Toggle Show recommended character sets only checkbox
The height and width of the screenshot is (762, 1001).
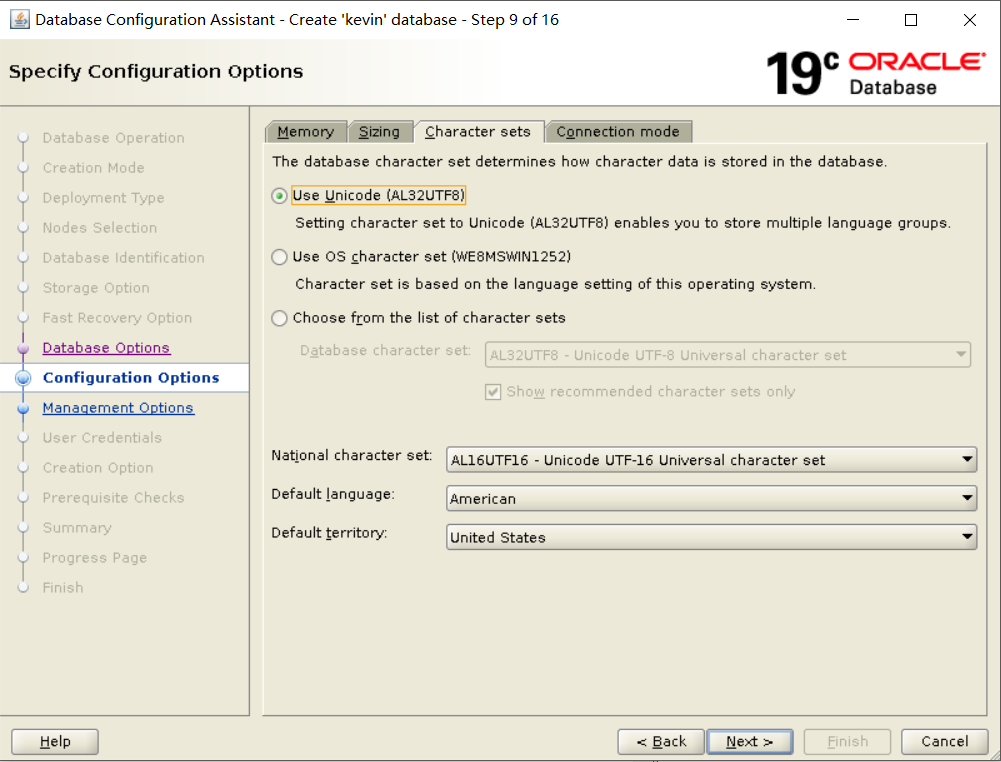pos(493,392)
